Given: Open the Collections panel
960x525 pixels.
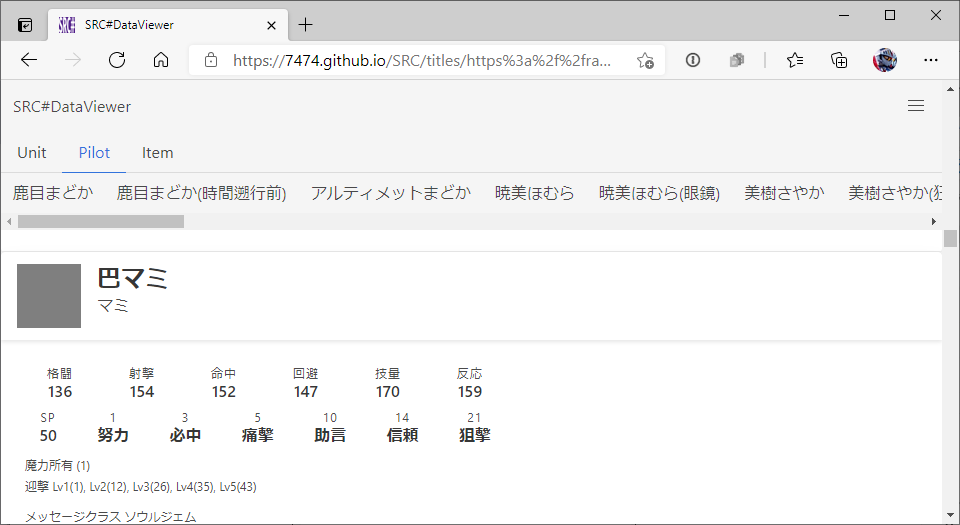Looking at the screenshot, I should [839, 60].
